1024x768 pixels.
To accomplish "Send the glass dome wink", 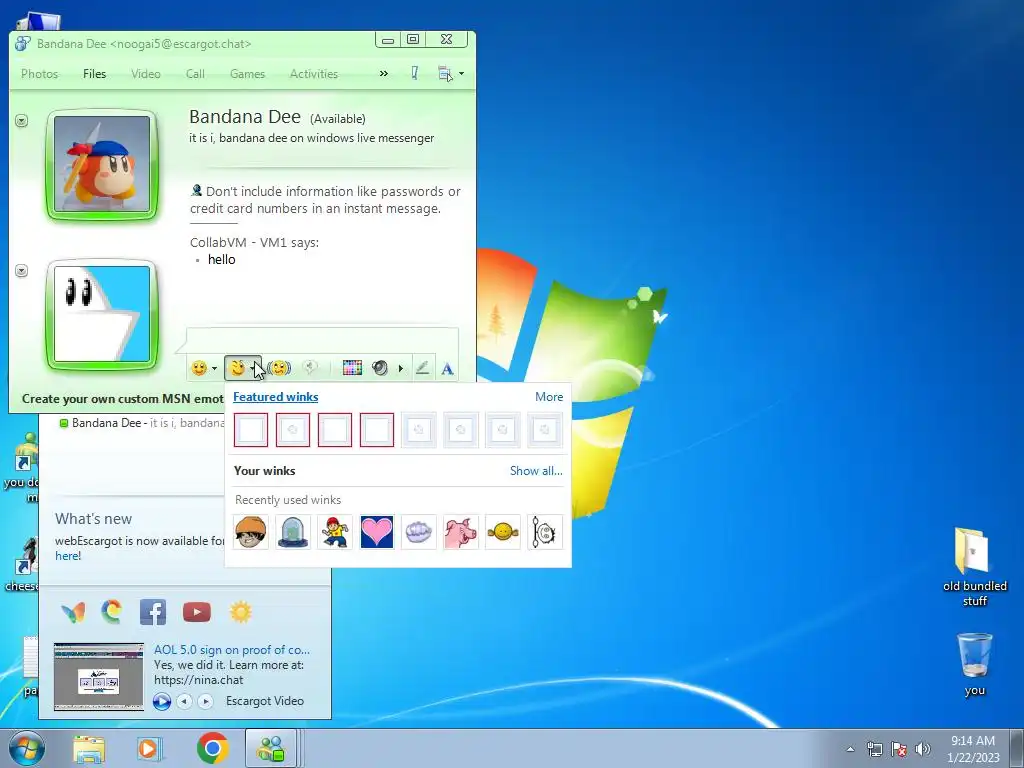I will pos(293,532).
